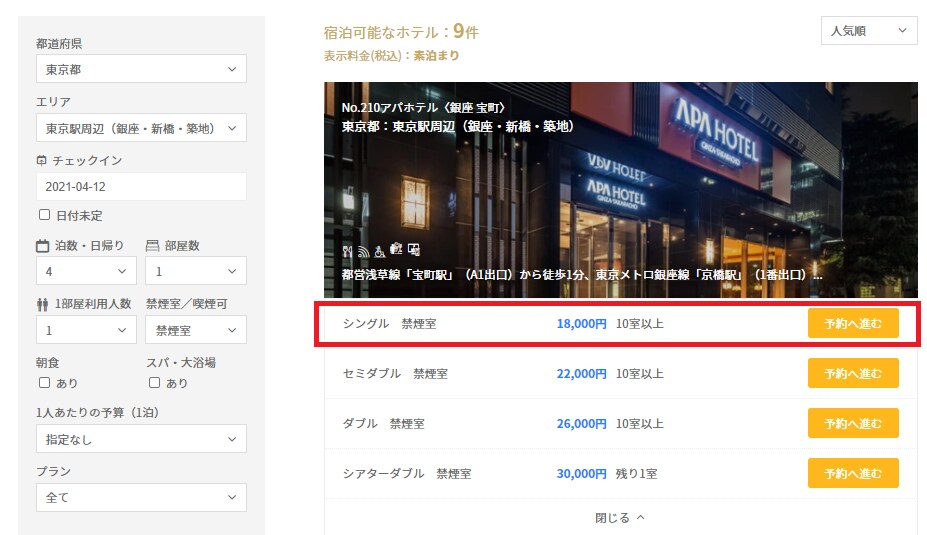Click the ダブル 禁煙室 room name
Viewport: 927px width, 535px height.
point(384,423)
